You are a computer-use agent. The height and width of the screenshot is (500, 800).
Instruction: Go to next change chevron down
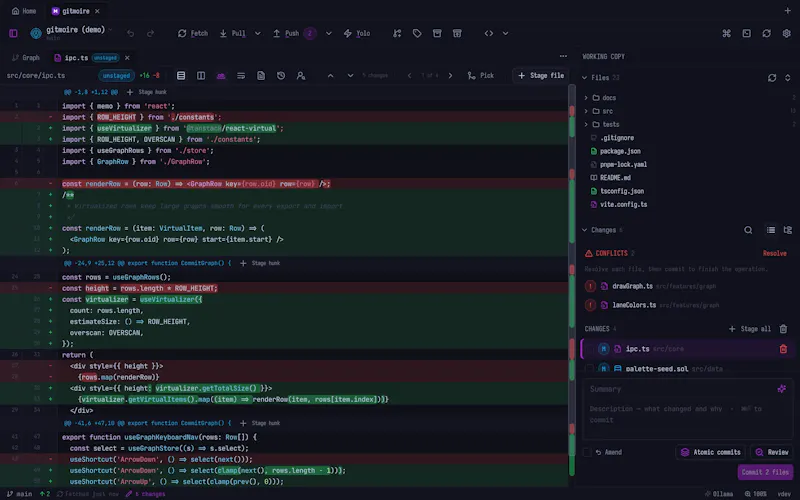(351, 76)
